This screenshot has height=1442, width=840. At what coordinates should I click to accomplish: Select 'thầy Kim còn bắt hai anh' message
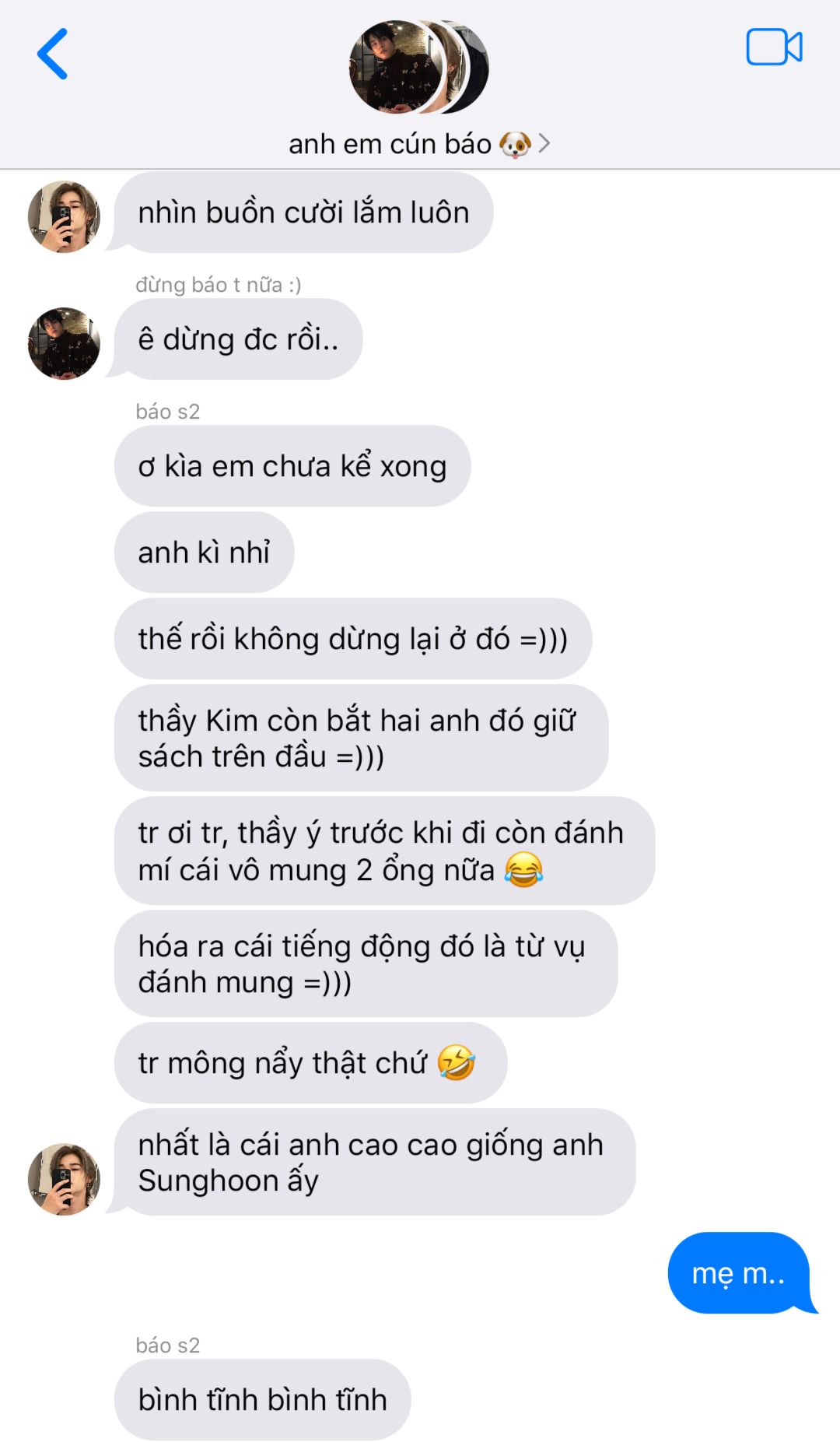[x=362, y=738]
